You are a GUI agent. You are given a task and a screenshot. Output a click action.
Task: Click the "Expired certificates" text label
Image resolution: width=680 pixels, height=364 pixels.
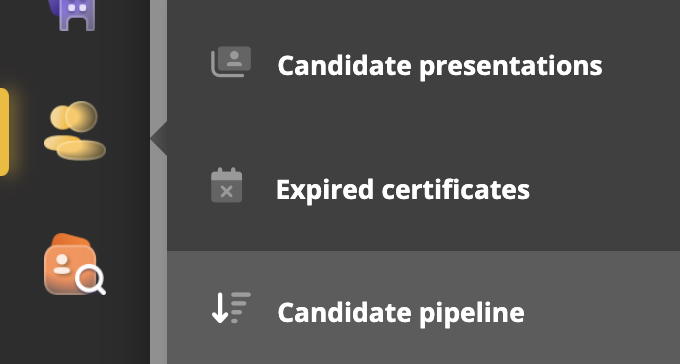coord(403,190)
